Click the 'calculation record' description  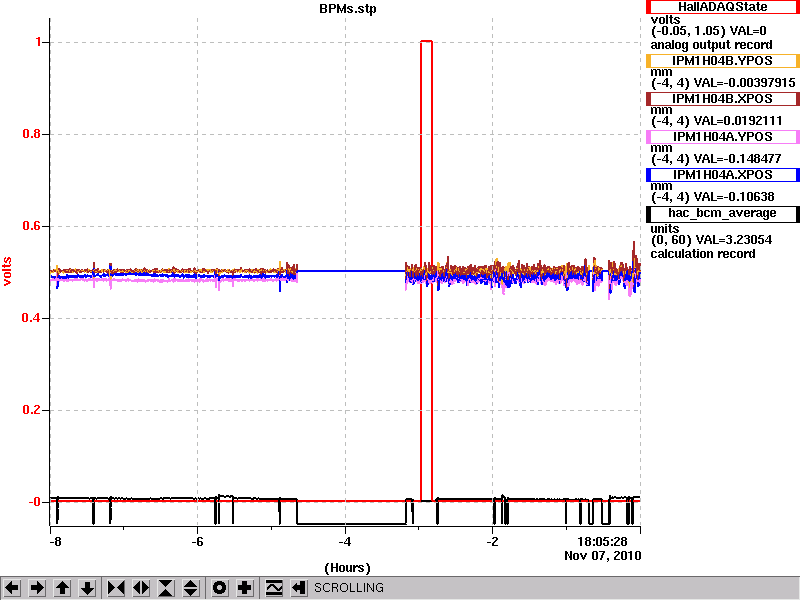pyautogui.click(x=703, y=254)
